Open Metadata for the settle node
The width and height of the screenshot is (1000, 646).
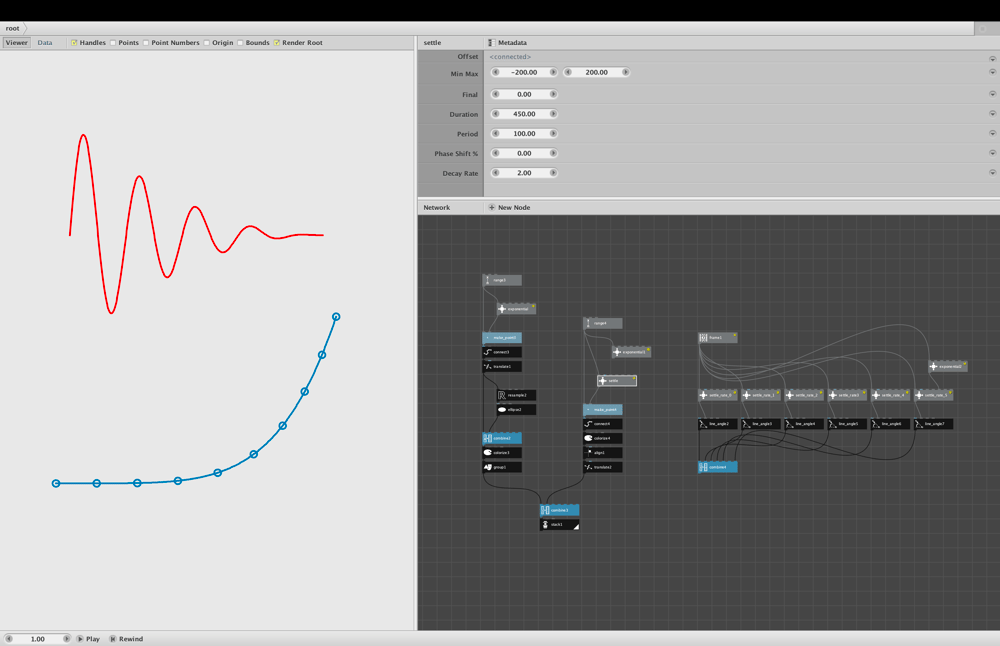click(x=508, y=43)
